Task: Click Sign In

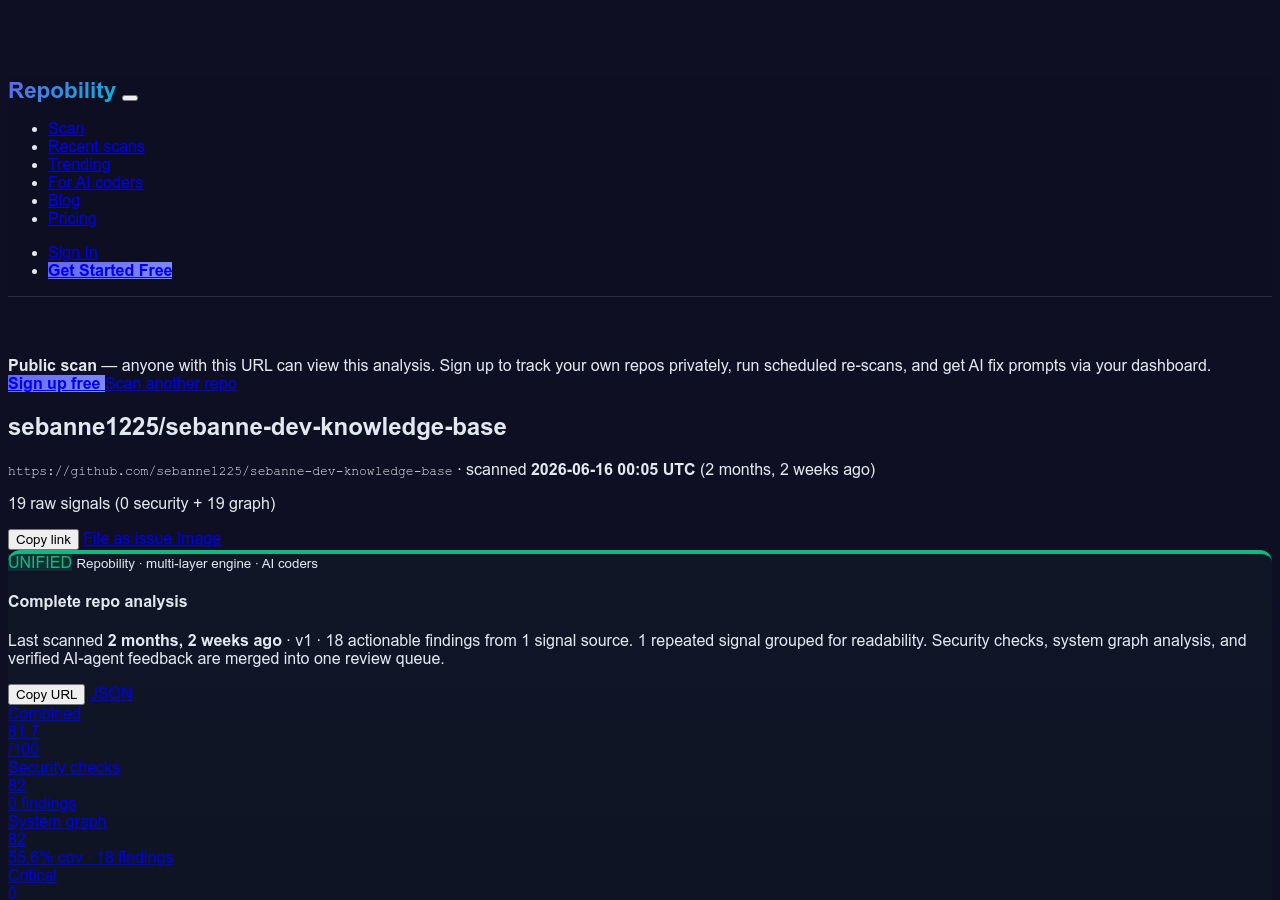Action: tap(73, 252)
